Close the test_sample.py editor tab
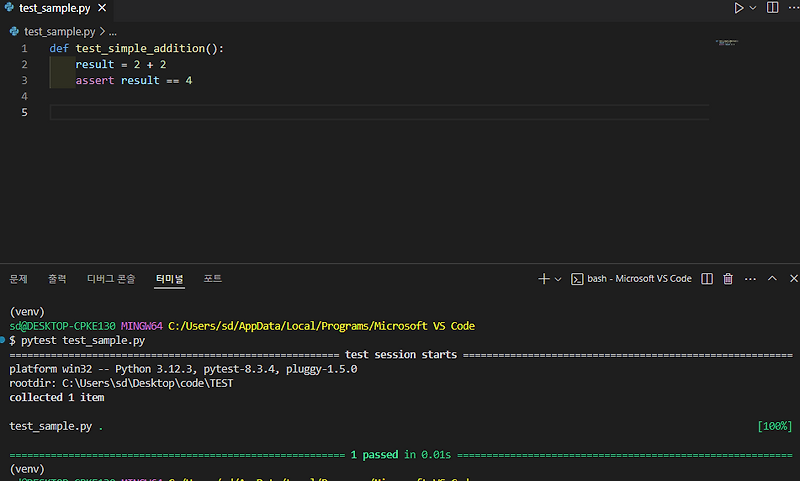Viewport: 800px width, 481px height. pyautogui.click(x=102, y=8)
